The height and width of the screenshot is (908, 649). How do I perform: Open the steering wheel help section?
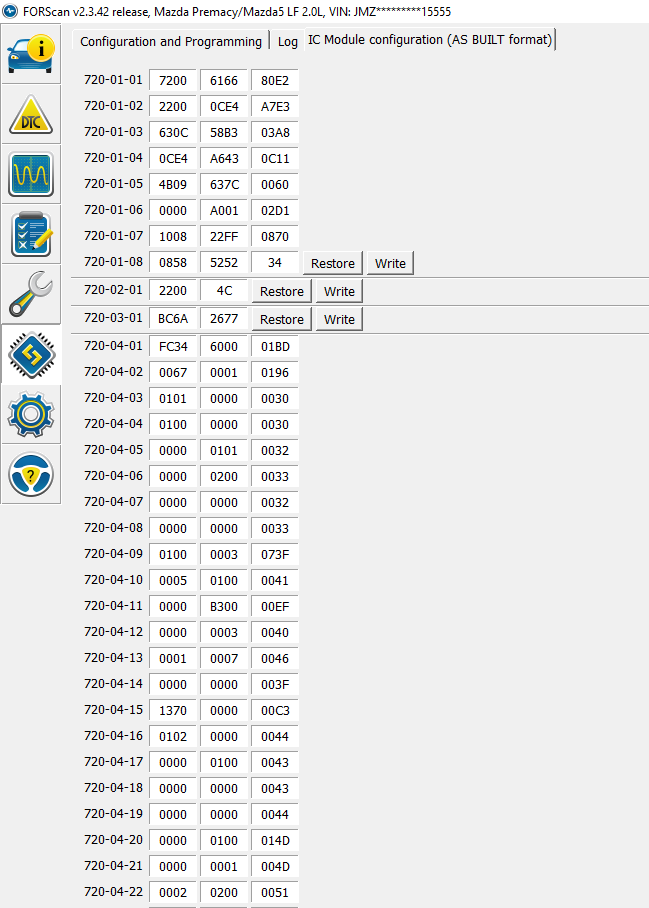click(31, 474)
